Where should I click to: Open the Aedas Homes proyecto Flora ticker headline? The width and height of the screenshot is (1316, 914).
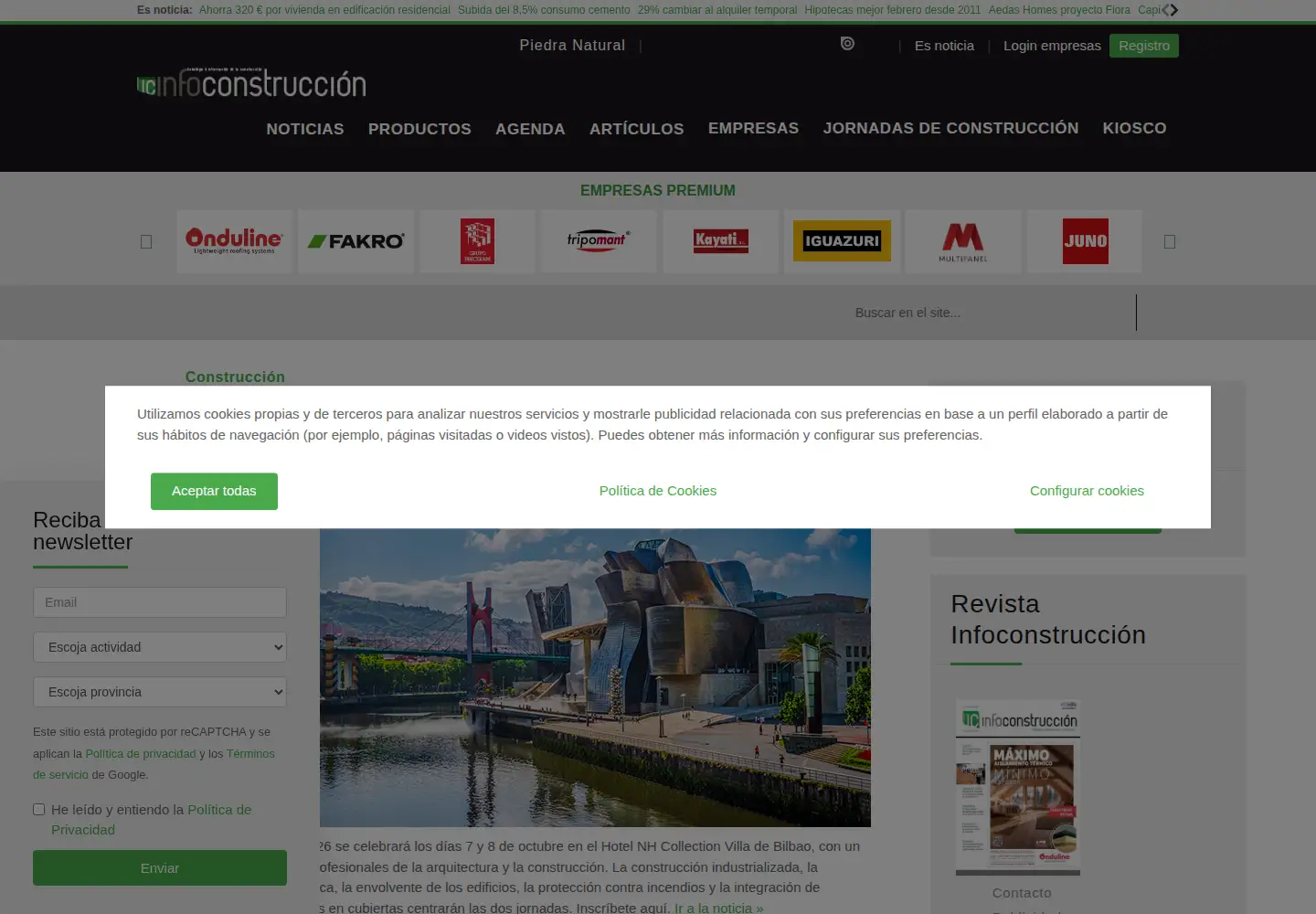(1059, 10)
